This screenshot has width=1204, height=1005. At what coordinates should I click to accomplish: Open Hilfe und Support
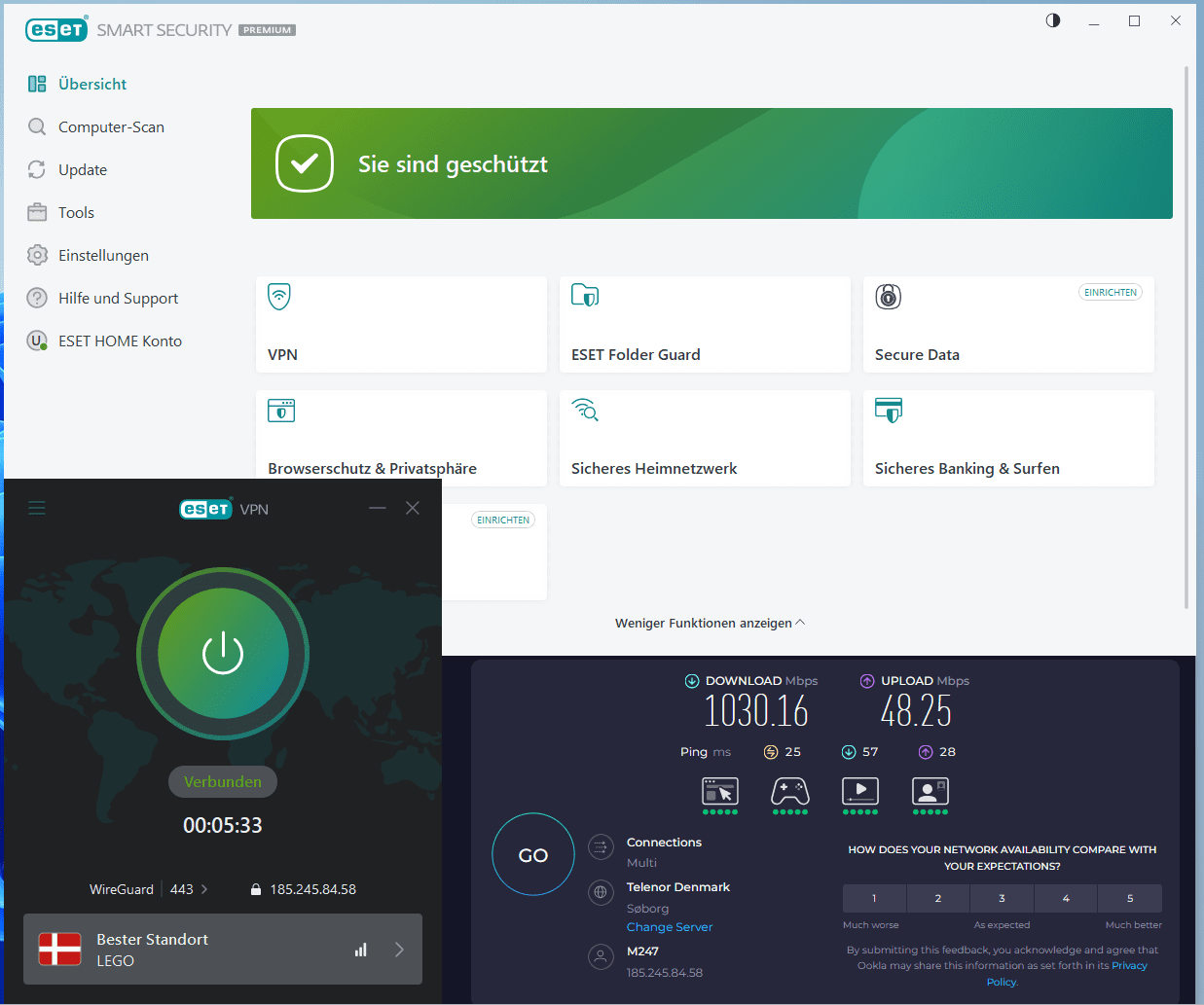click(118, 298)
